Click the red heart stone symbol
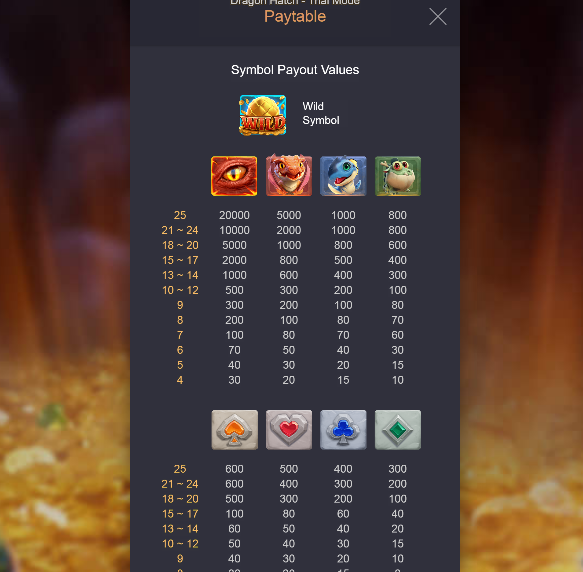Image resolution: width=583 pixels, height=572 pixels. tap(289, 430)
